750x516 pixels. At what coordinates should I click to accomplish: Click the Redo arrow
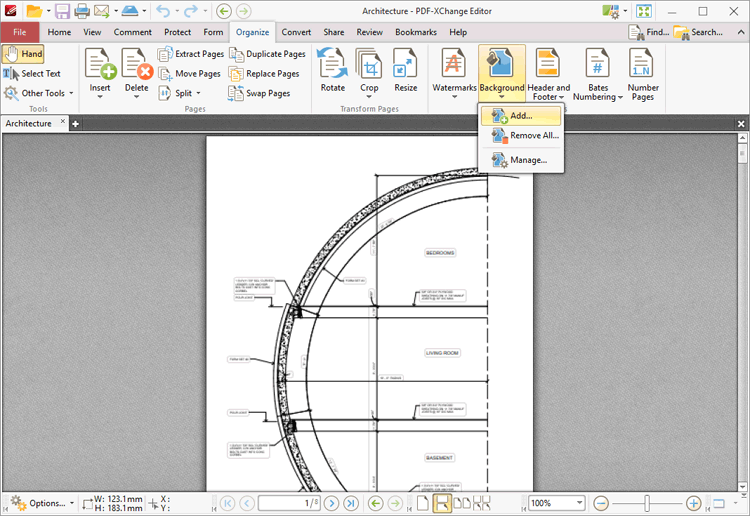pos(191,11)
